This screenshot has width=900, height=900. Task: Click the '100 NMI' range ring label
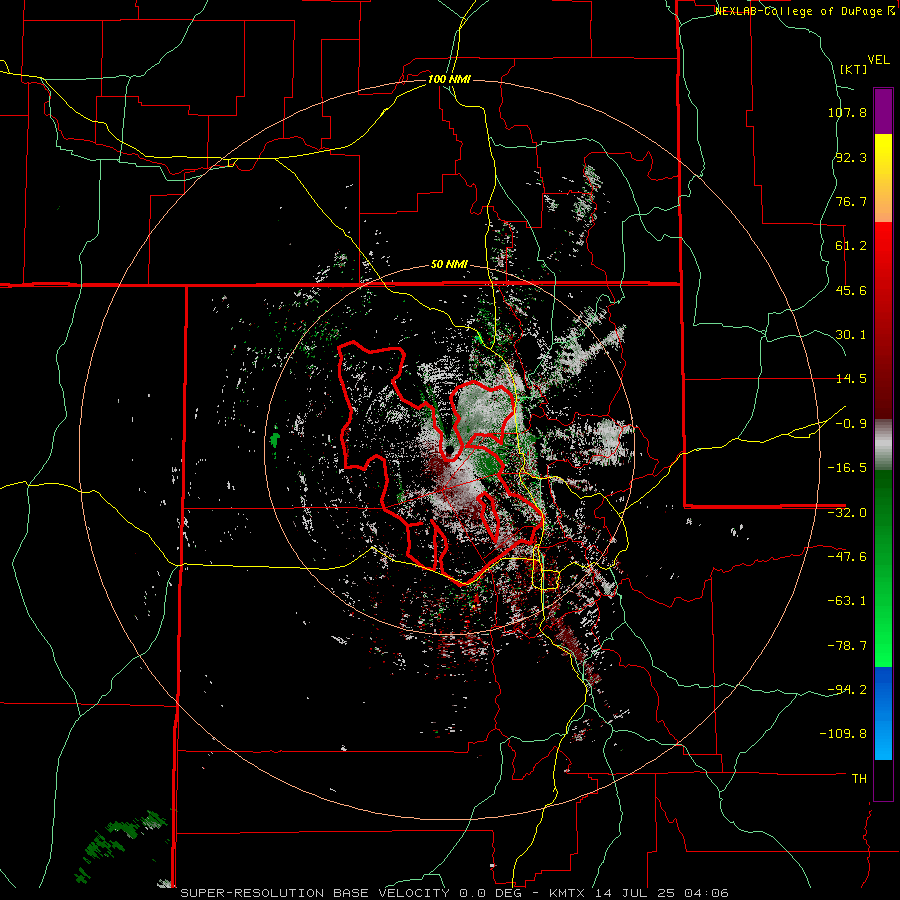coord(449,79)
